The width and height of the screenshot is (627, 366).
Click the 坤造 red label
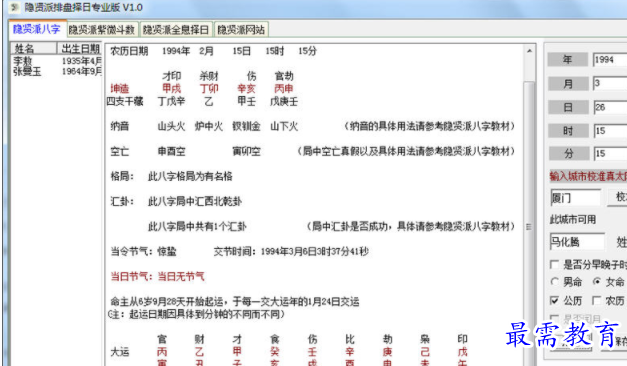pyautogui.click(x=120, y=88)
